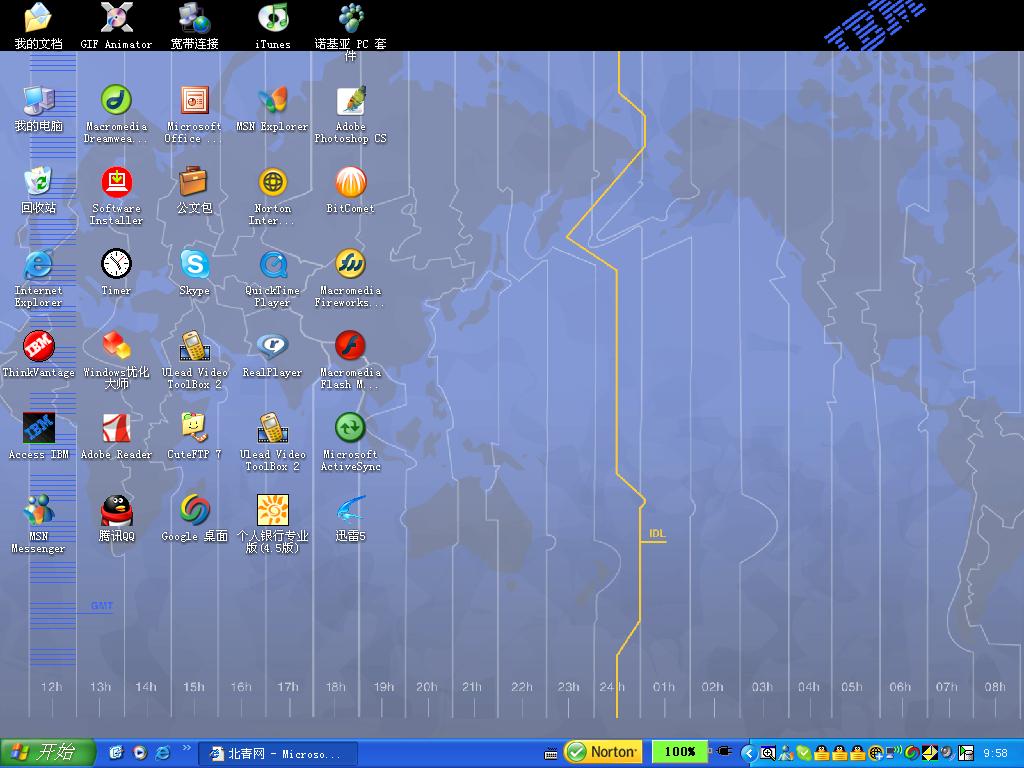
Task: Select the RealPlayer desktop icon
Action: [272, 348]
